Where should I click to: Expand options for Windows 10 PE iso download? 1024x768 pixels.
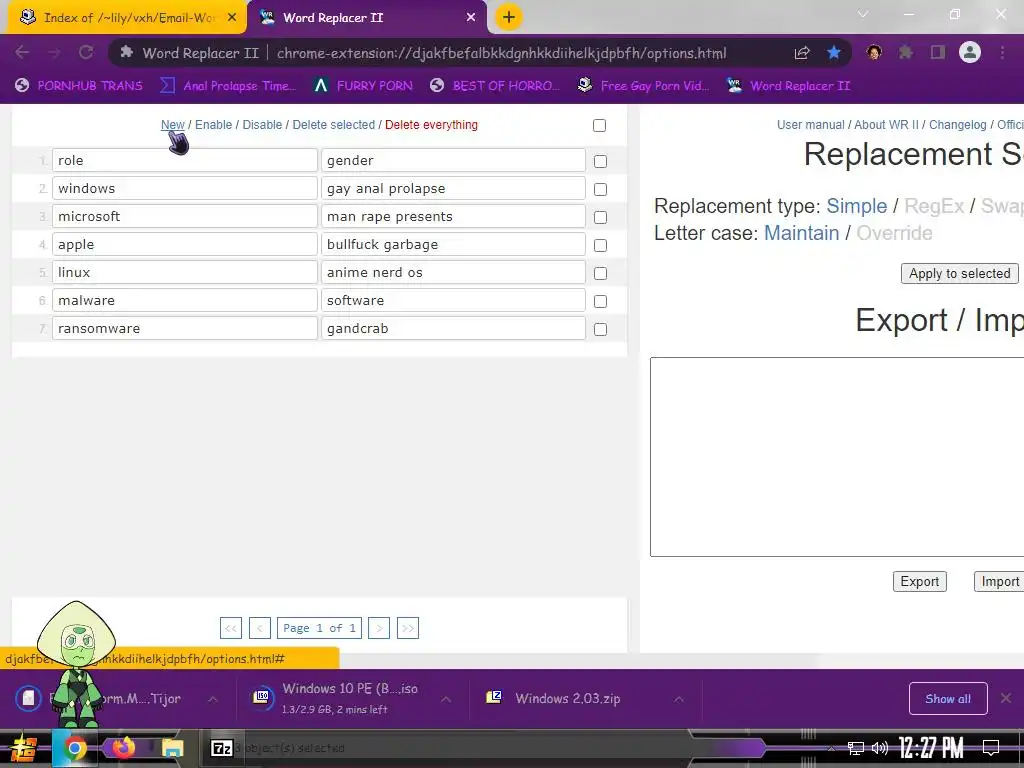[x=446, y=699]
